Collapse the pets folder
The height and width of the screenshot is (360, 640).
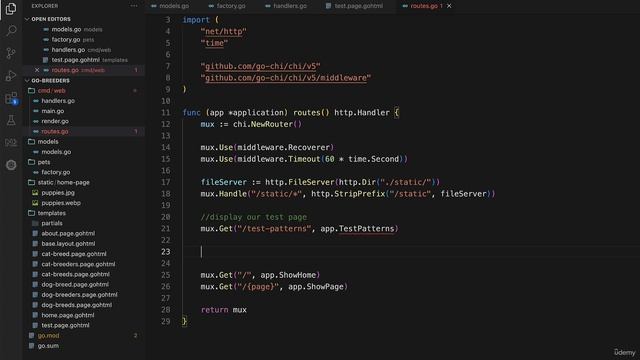point(44,162)
